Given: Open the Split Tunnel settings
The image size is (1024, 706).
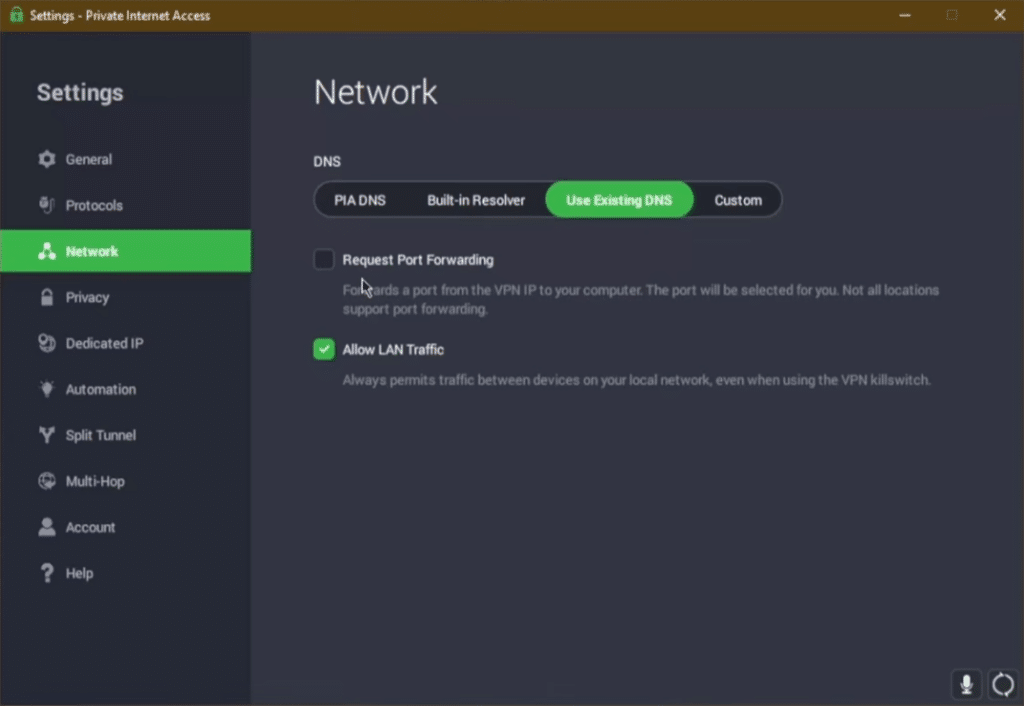Looking at the screenshot, I should pyautogui.click(x=125, y=435).
